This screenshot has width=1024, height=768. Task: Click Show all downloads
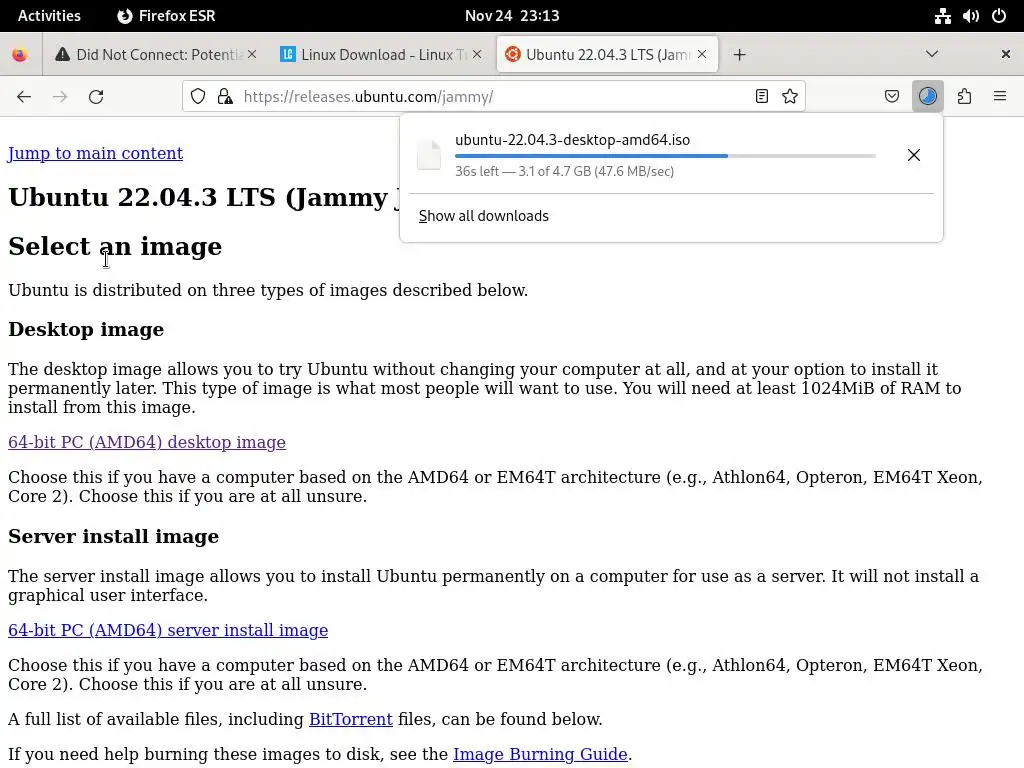click(x=483, y=216)
